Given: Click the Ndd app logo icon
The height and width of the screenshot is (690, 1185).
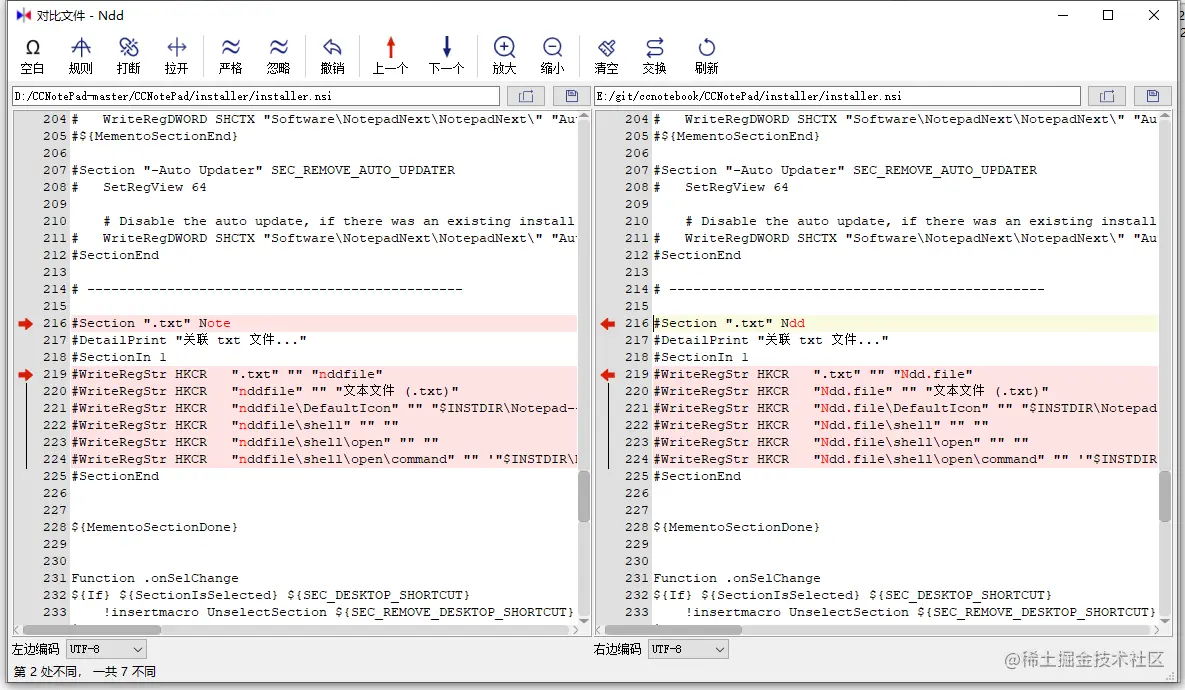Looking at the screenshot, I should click(x=23, y=15).
